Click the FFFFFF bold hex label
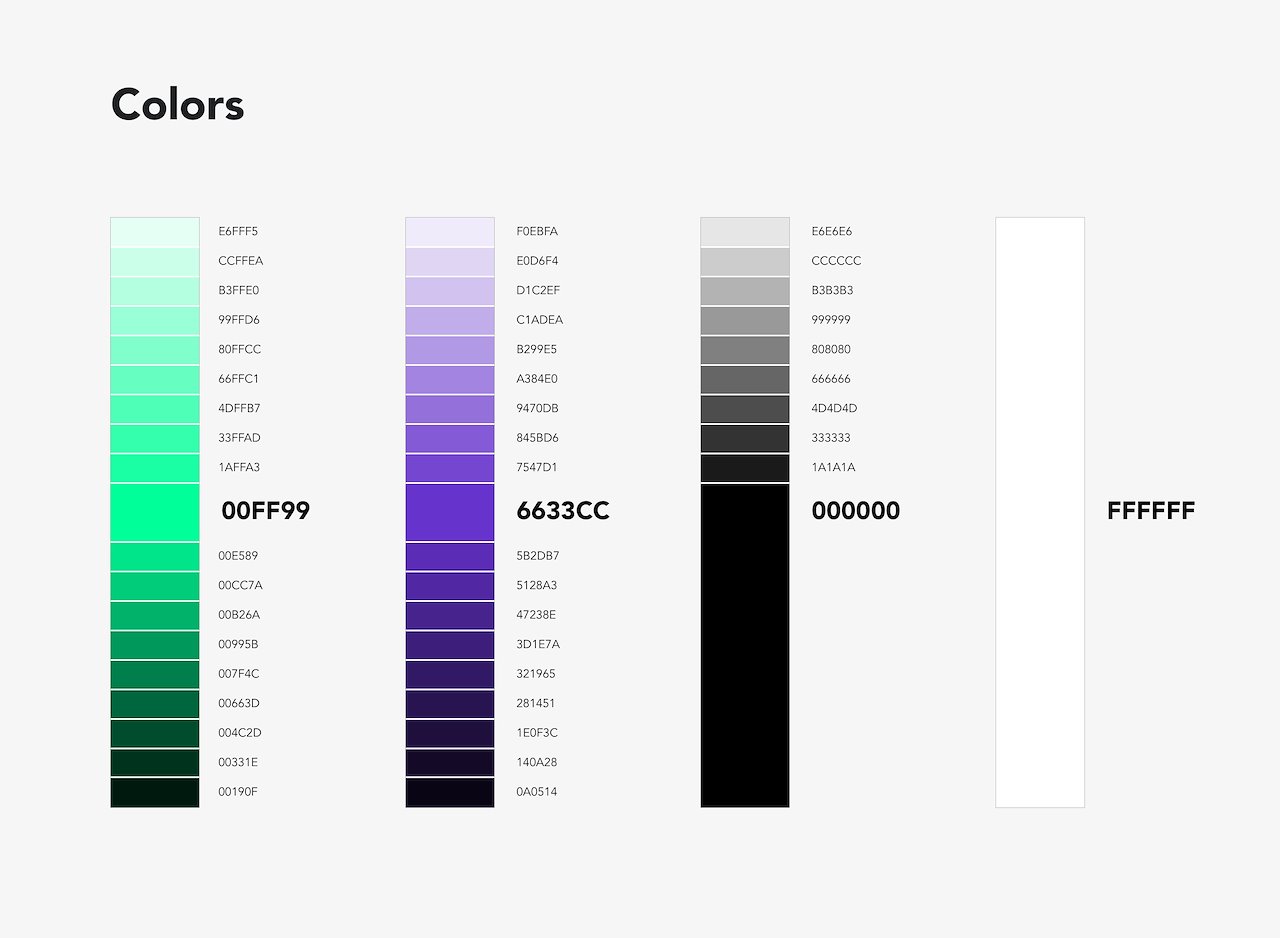This screenshot has height=938, width=1280. (x=1151, y=511)
